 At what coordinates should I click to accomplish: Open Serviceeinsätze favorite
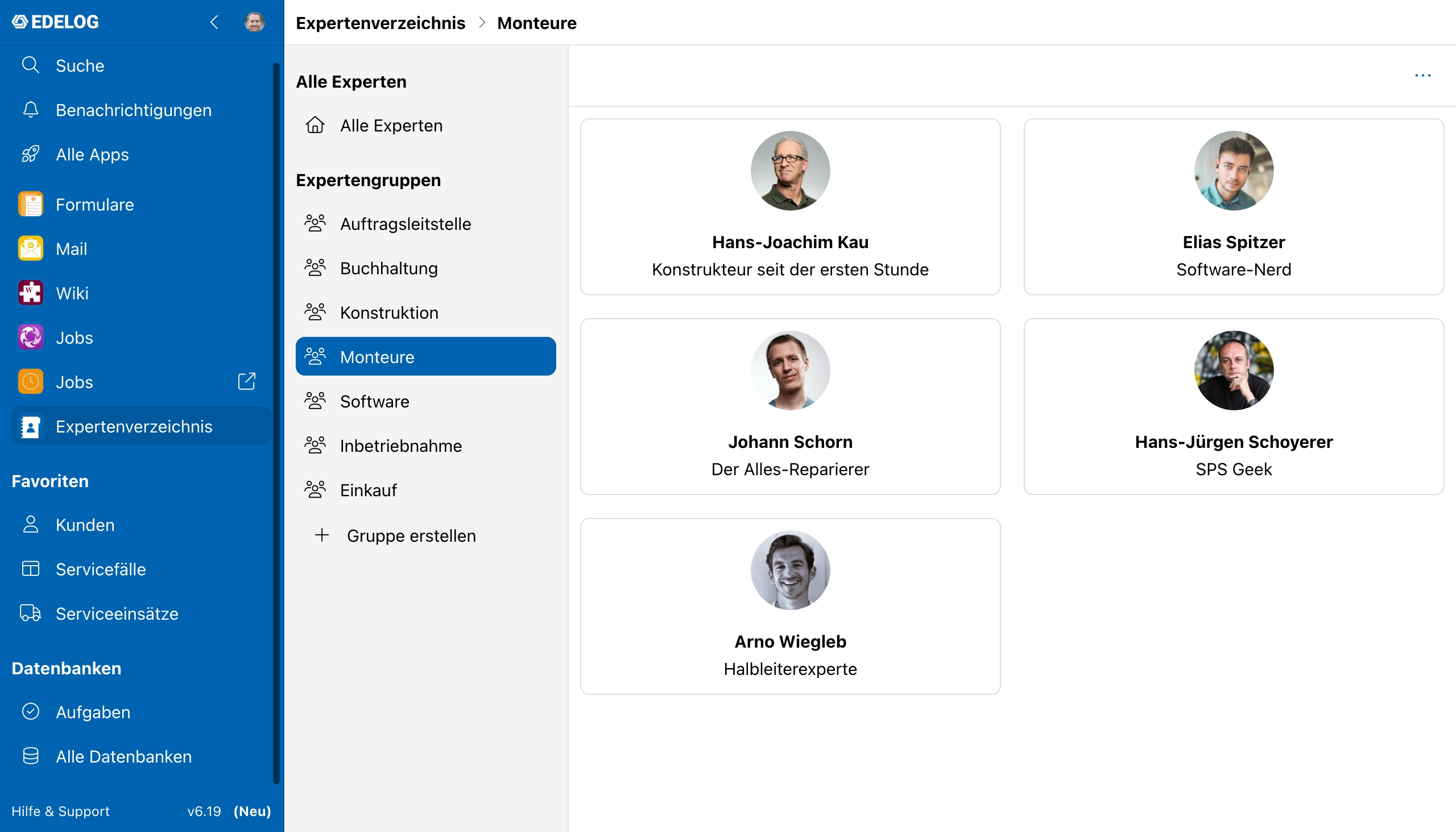pyautogui.click(x=142, y=613)
